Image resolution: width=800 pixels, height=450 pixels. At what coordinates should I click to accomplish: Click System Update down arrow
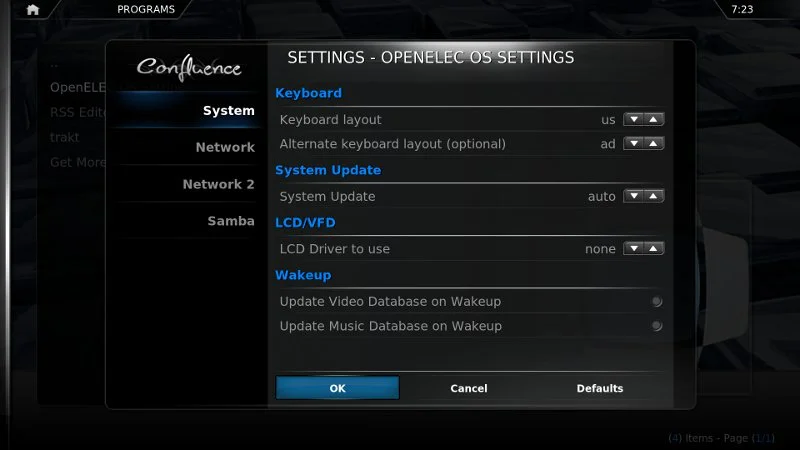click(633, 197)
